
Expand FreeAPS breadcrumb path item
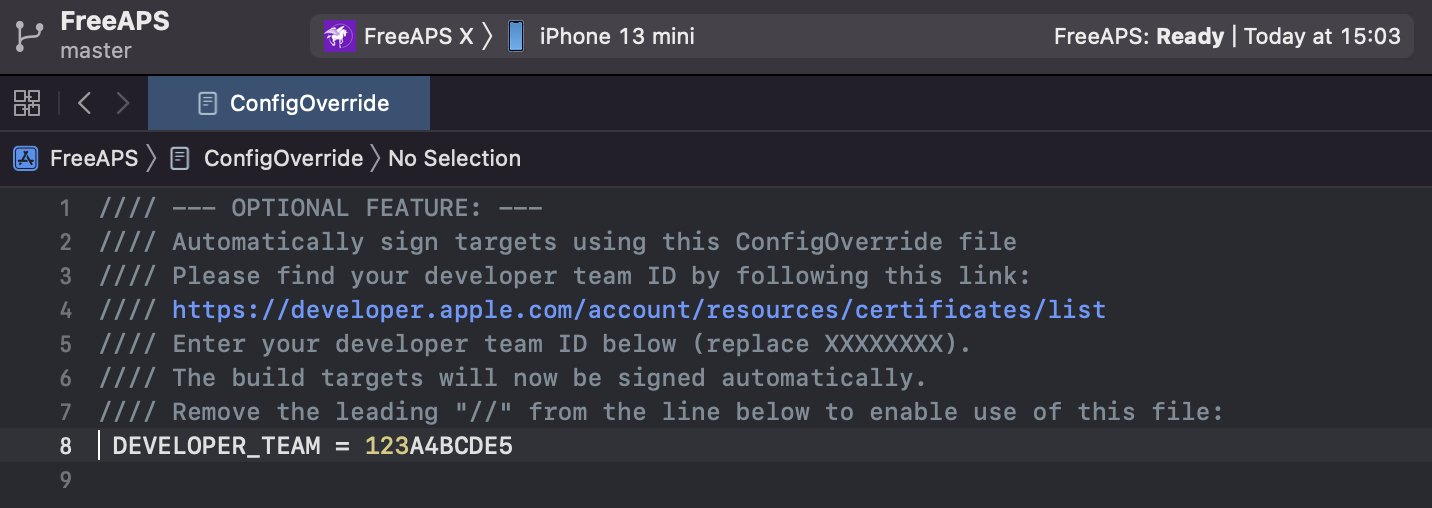click(x=94, y=158)
